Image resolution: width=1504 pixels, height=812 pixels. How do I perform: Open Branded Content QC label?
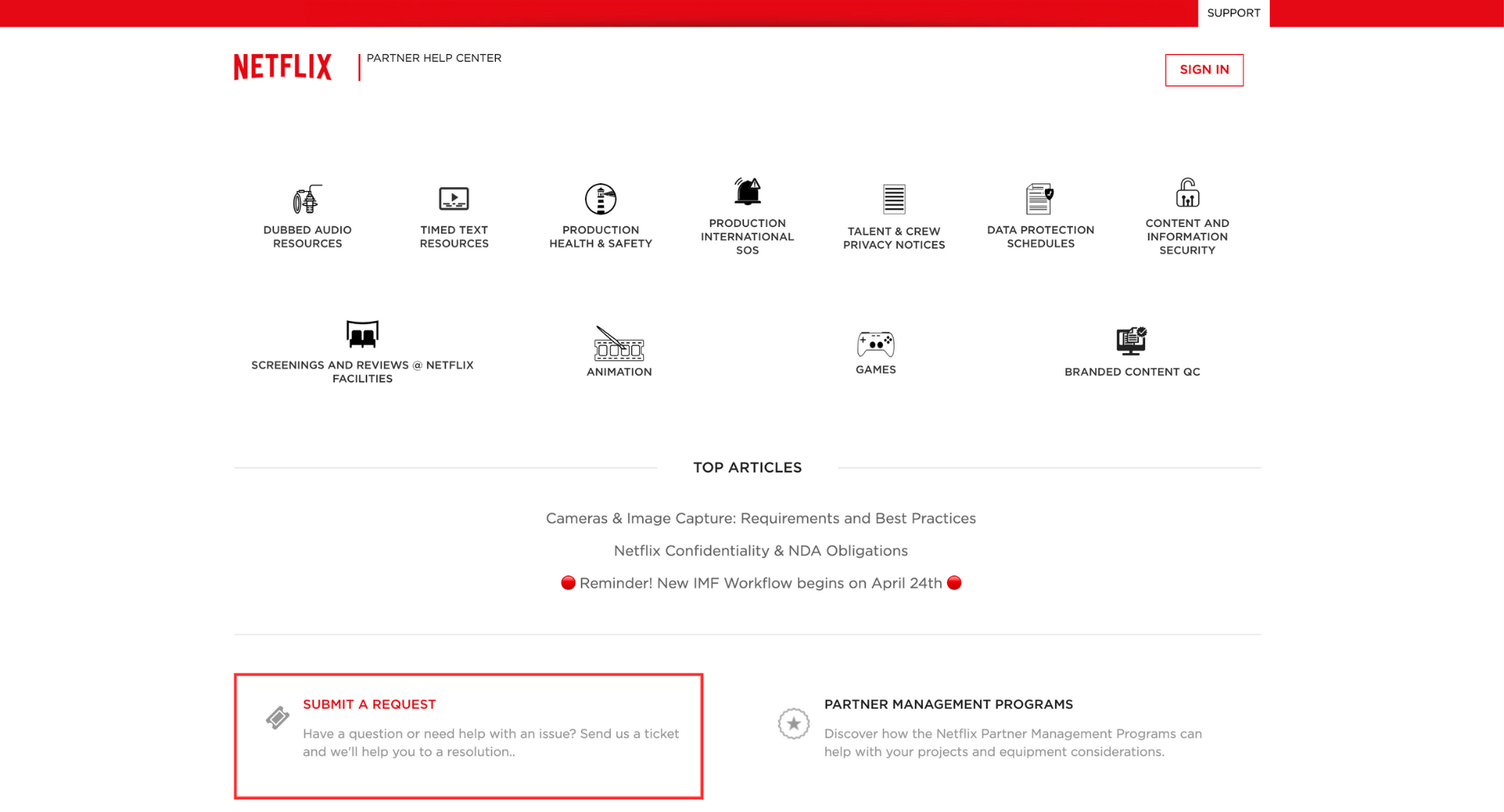click(x=1132, y=372)
